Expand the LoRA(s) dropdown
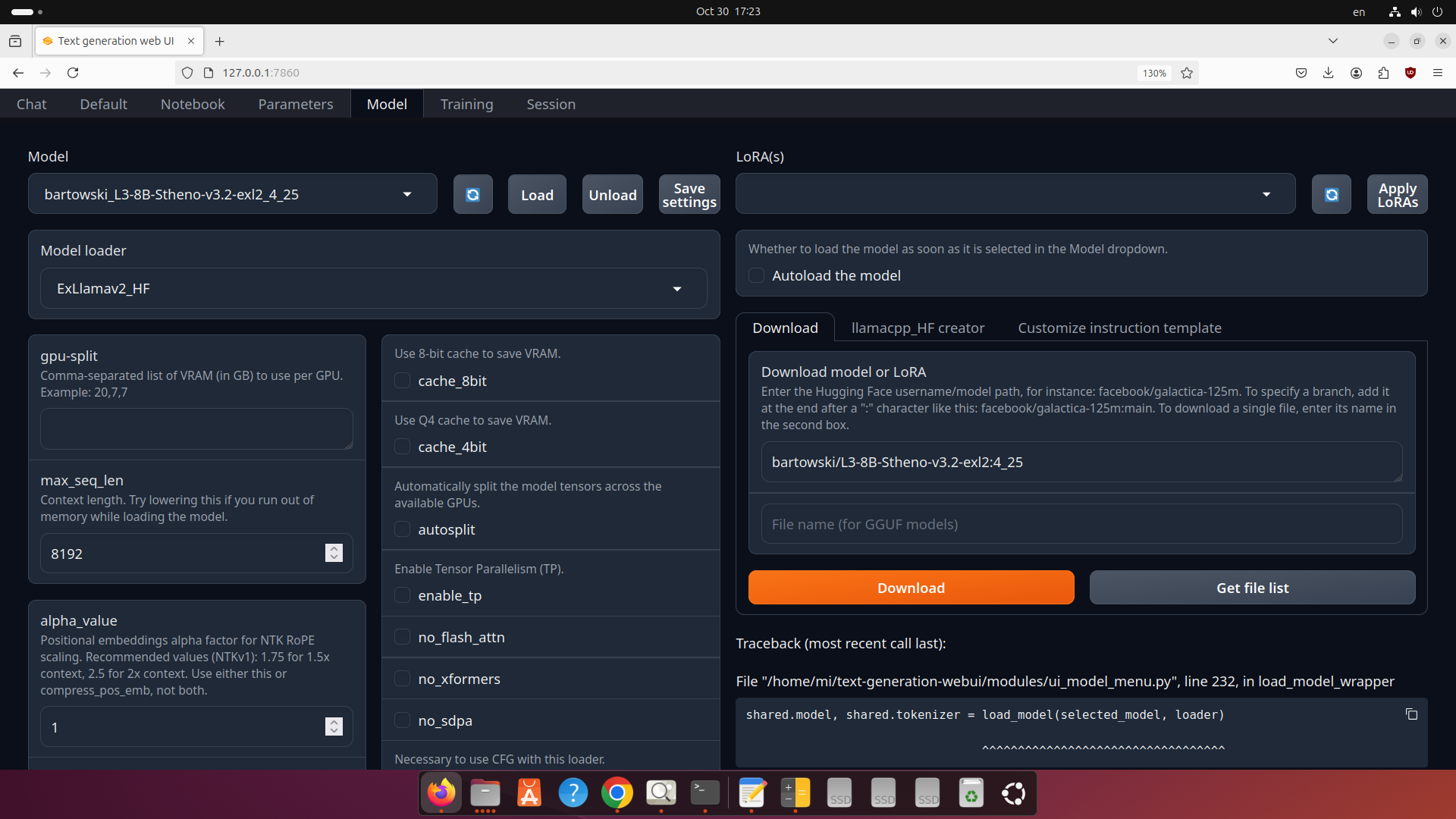This screenshot has width=1456, height=819. (x=1015, y=194)
